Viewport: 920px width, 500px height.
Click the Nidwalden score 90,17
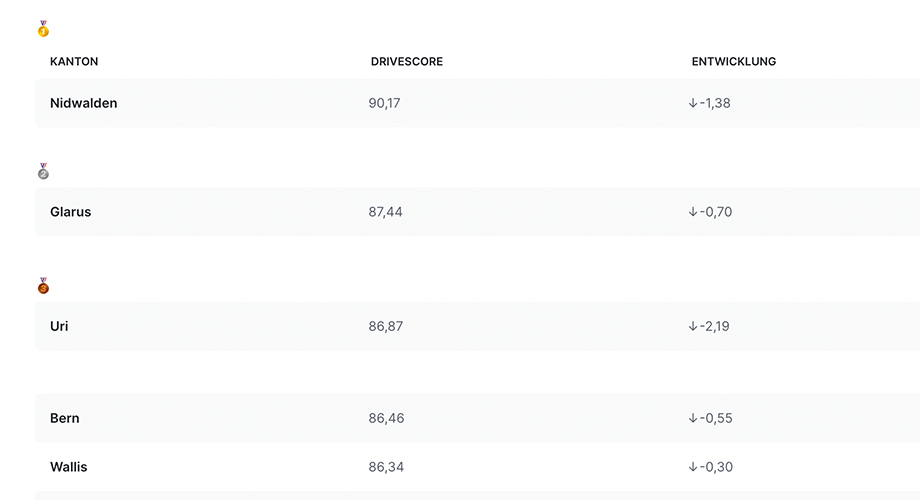(x=384, y=103)
